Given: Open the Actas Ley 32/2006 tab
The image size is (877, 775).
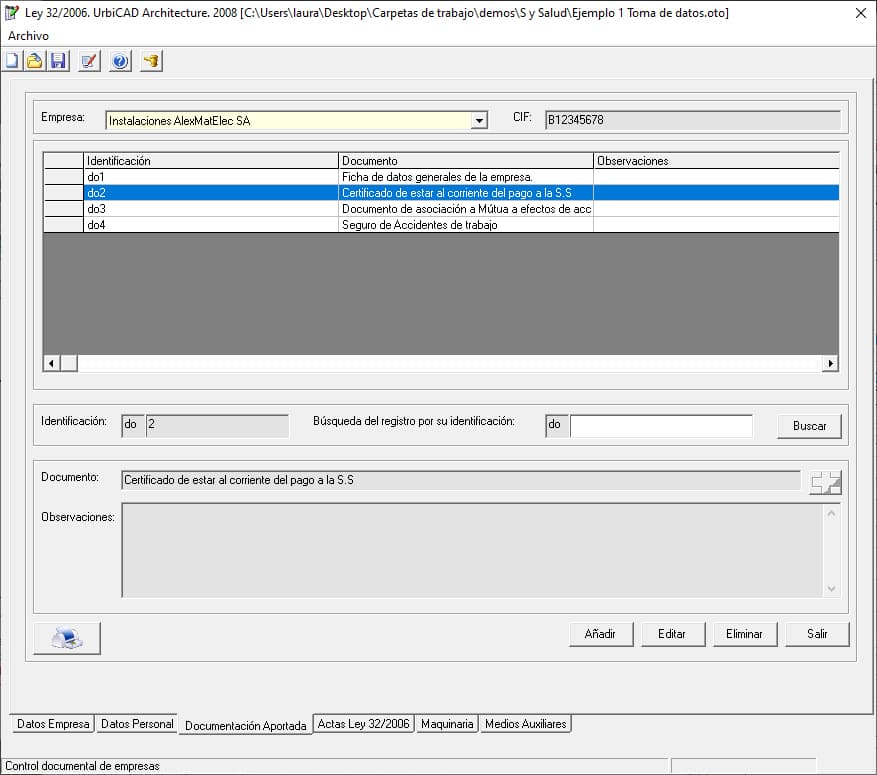Looking at the screenshot, I should (364, 724).
